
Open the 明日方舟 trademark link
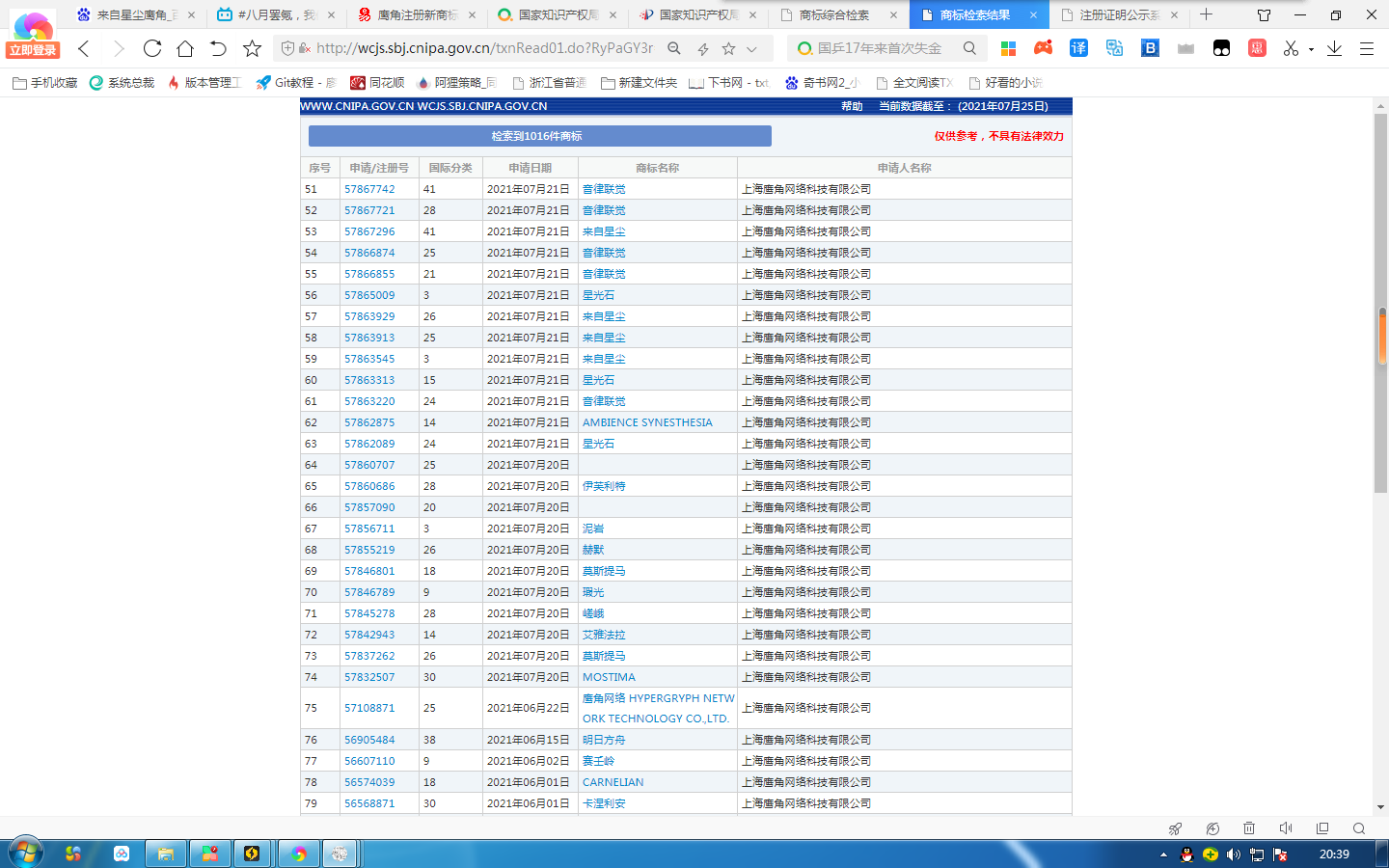(604, 740)
